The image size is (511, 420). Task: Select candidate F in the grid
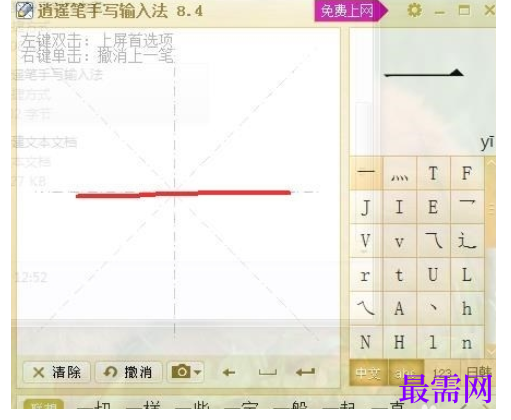(x=467, y=173)
